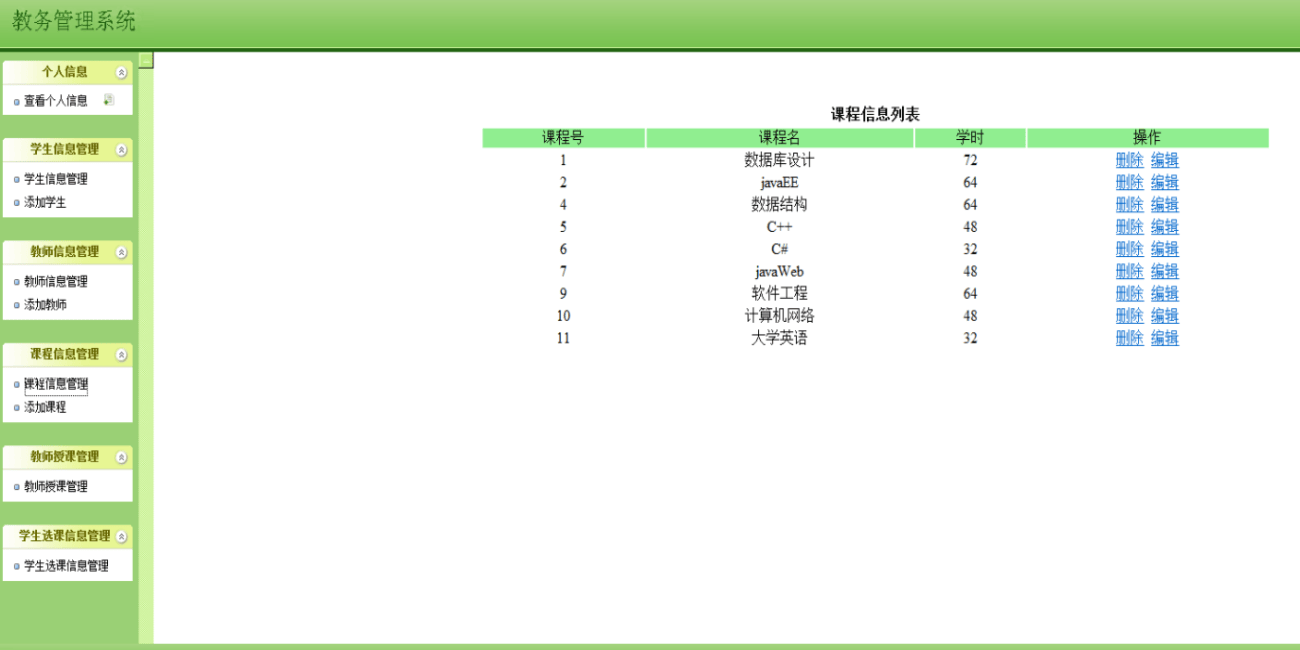
Task: Click 删除 for the C++ course
Action: pos(1128,226)
